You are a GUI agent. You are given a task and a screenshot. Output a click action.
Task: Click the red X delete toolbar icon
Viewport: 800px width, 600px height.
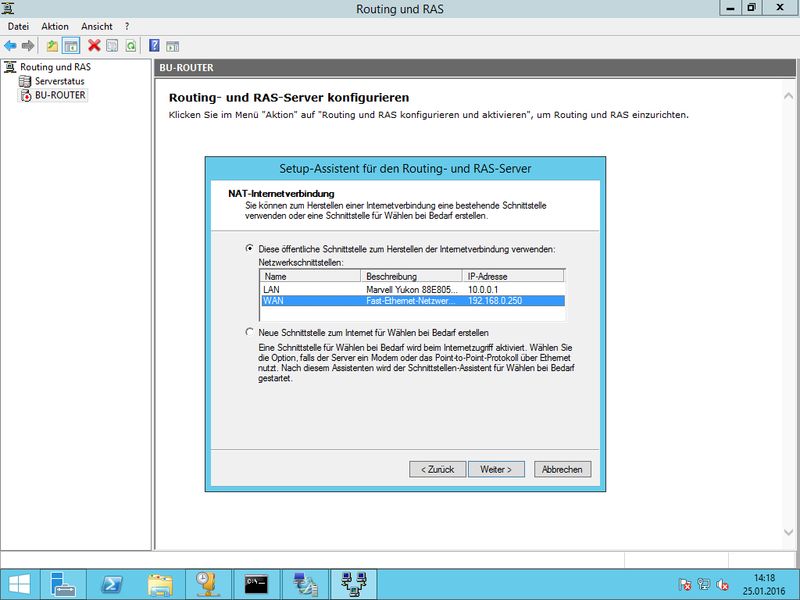[94, 45]
